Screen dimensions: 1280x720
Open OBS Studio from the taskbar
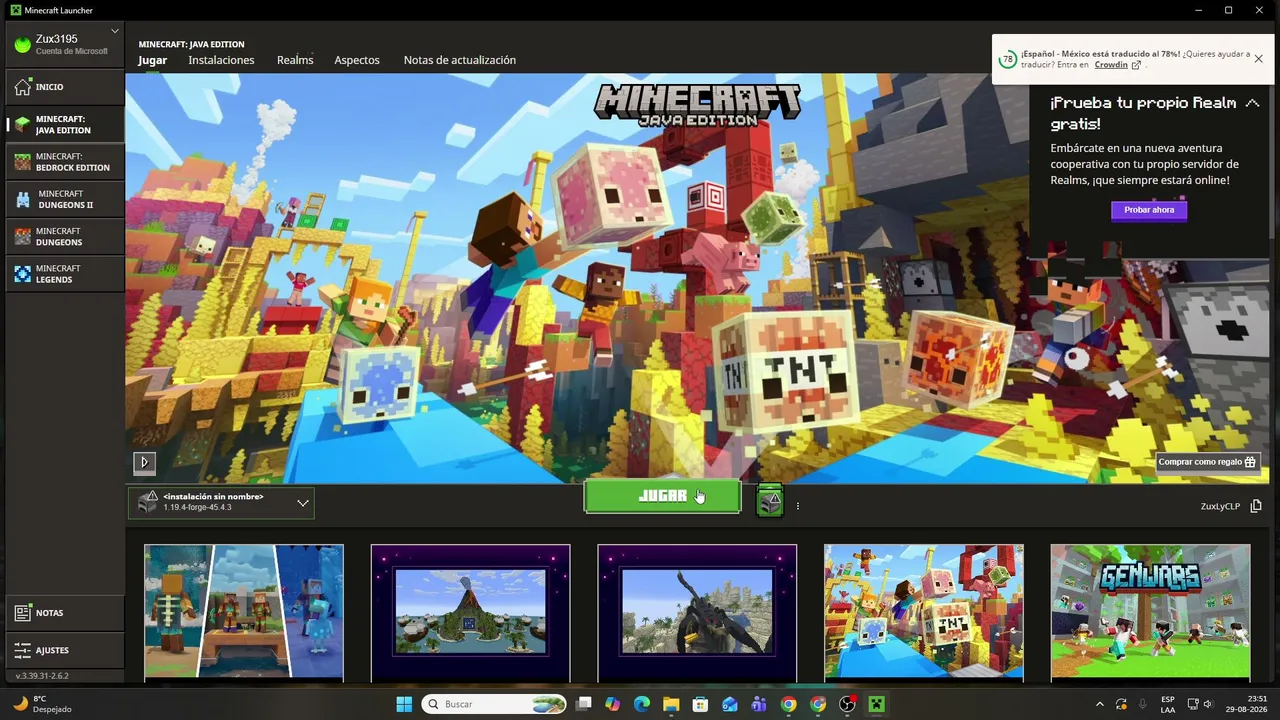[847, 704]
